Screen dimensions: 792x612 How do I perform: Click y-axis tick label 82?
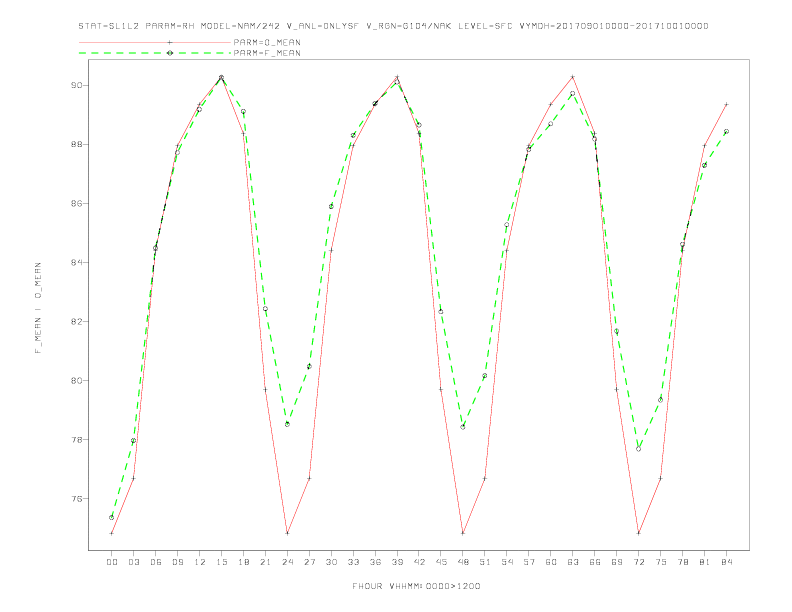76,322
